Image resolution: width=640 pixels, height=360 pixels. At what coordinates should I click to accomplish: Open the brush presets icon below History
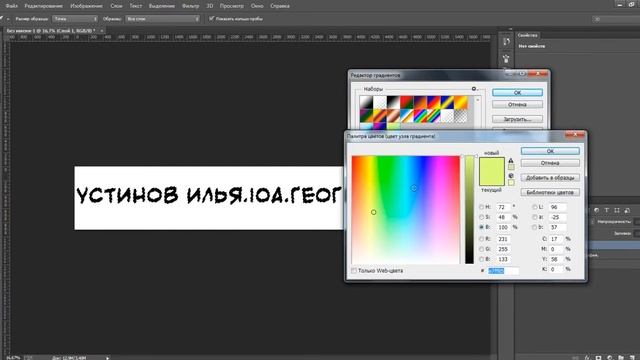point(506,59)
